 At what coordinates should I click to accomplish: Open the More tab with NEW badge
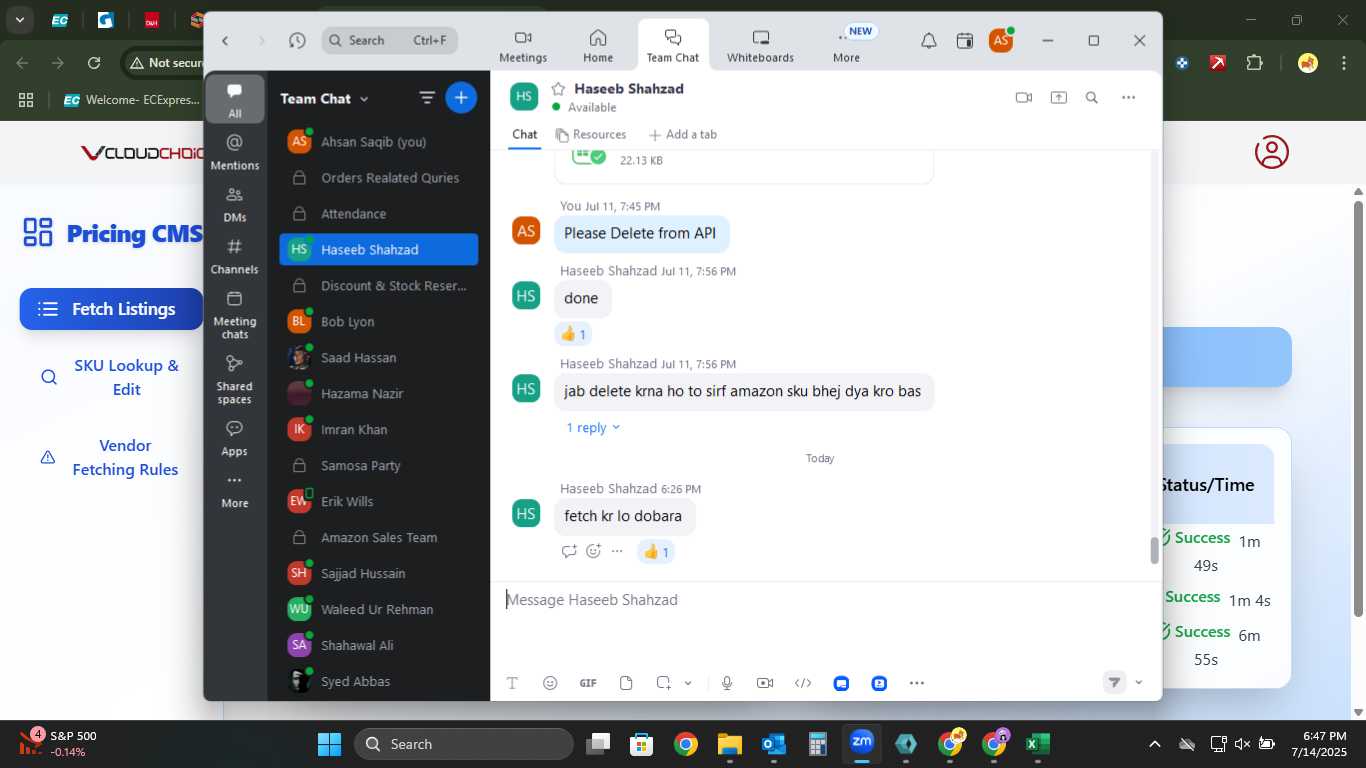pyautogui.click(x=846, y=45)
